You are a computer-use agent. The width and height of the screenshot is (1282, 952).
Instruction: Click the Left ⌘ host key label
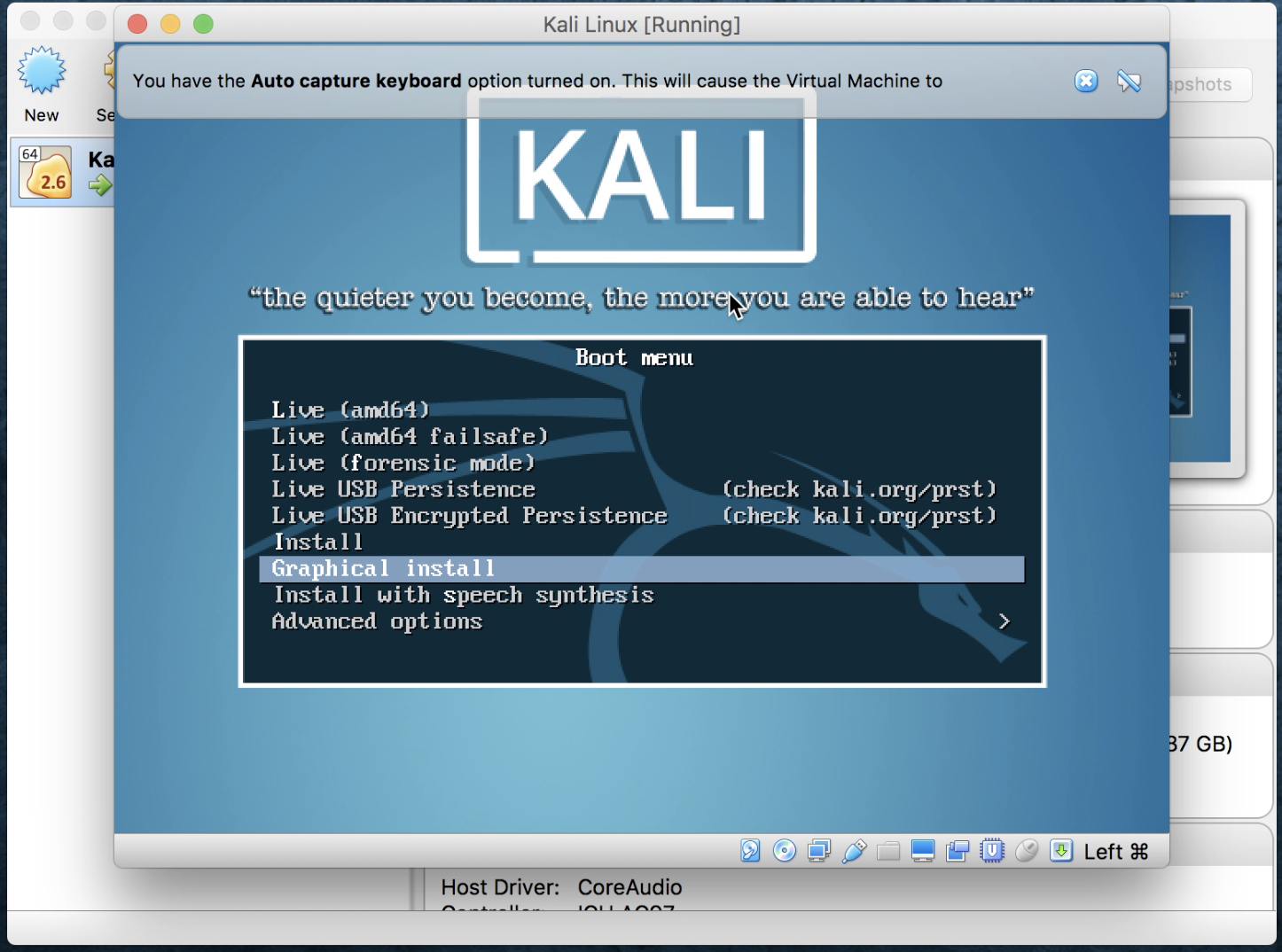click(x=1116, y=852)
